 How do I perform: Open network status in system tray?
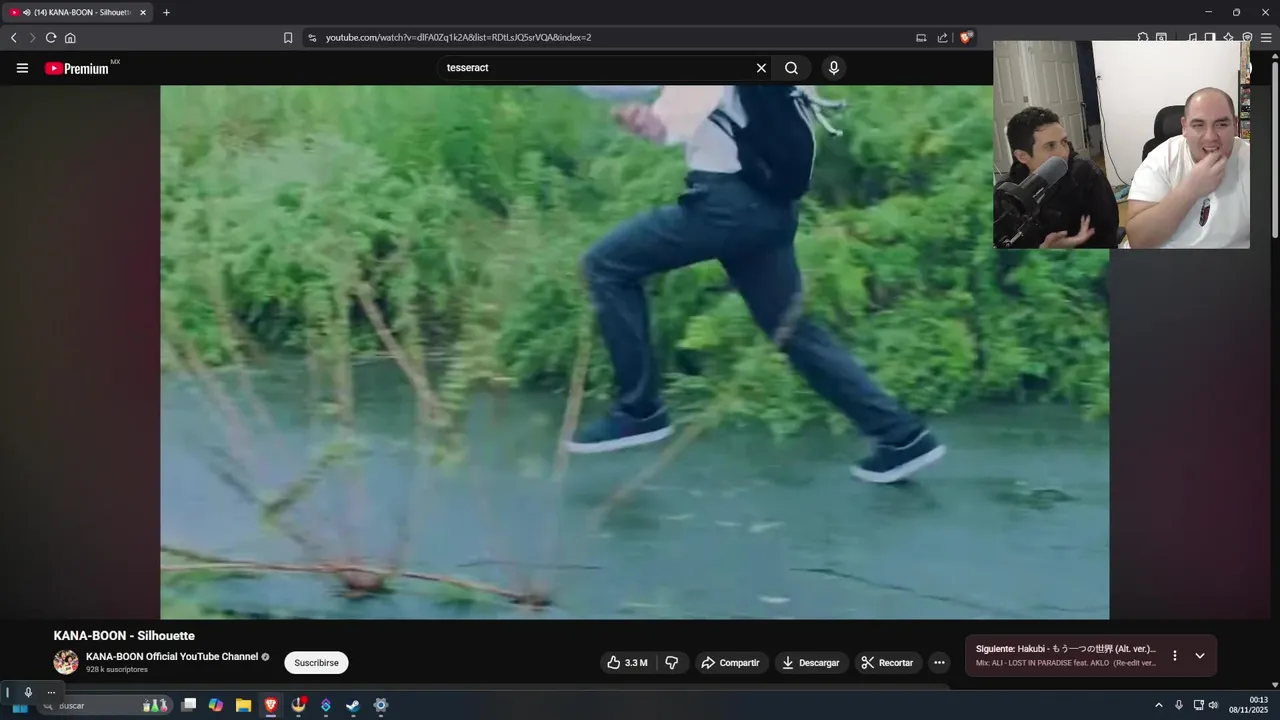1198,705
